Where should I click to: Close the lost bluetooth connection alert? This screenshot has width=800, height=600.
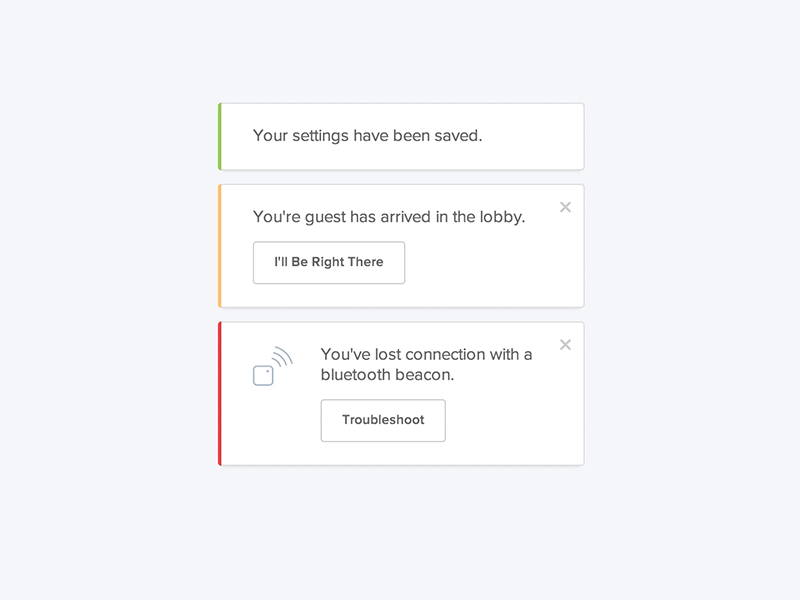(565, 345)
